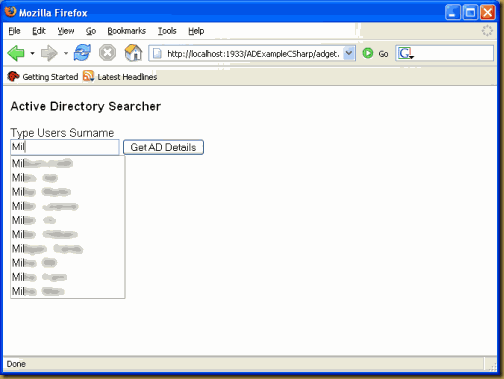This screenshot has height=379, width=504.
Task: Open the View menu
Action: (x=66, y=31)
